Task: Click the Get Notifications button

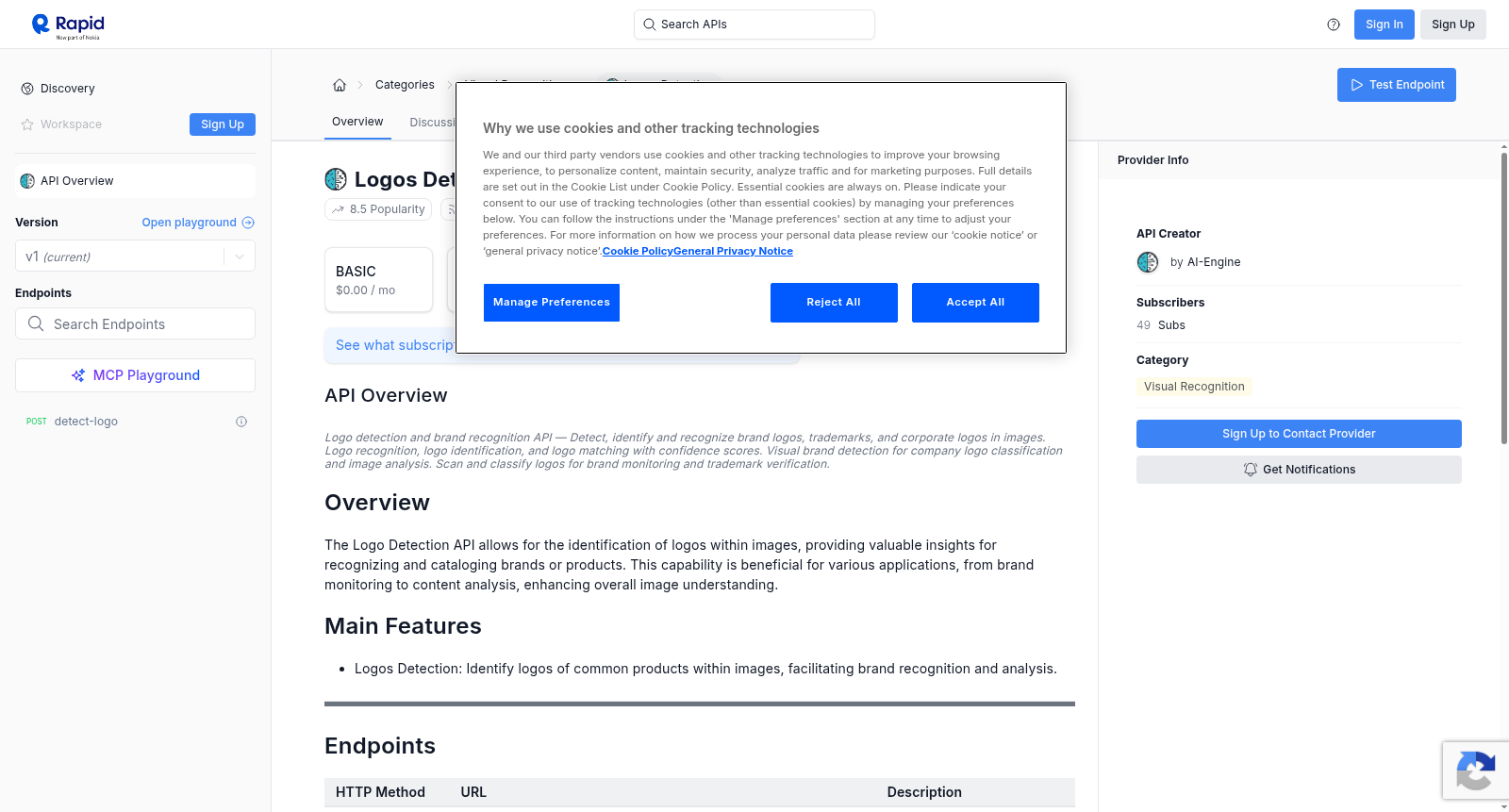Action: coord(1299,470)
